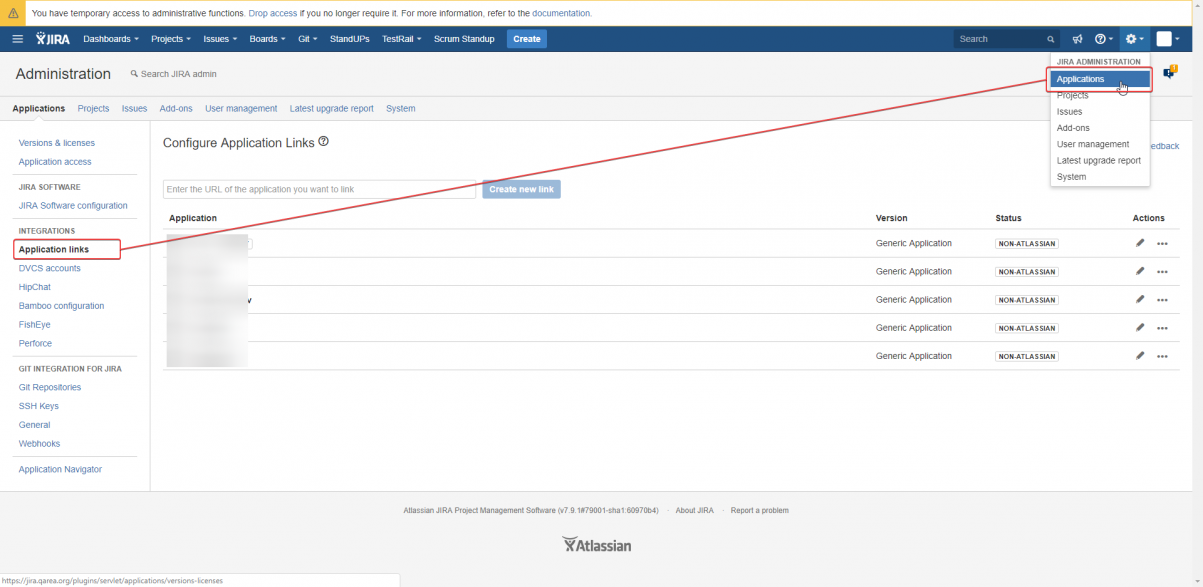Open SSH Keys in sidebar
This screenshot has height=587, width=1203.
[39, 406]
